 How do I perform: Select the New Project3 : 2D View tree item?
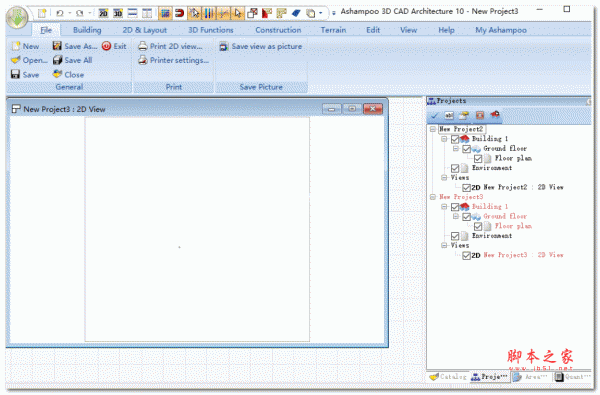click(x=523, y=255)
